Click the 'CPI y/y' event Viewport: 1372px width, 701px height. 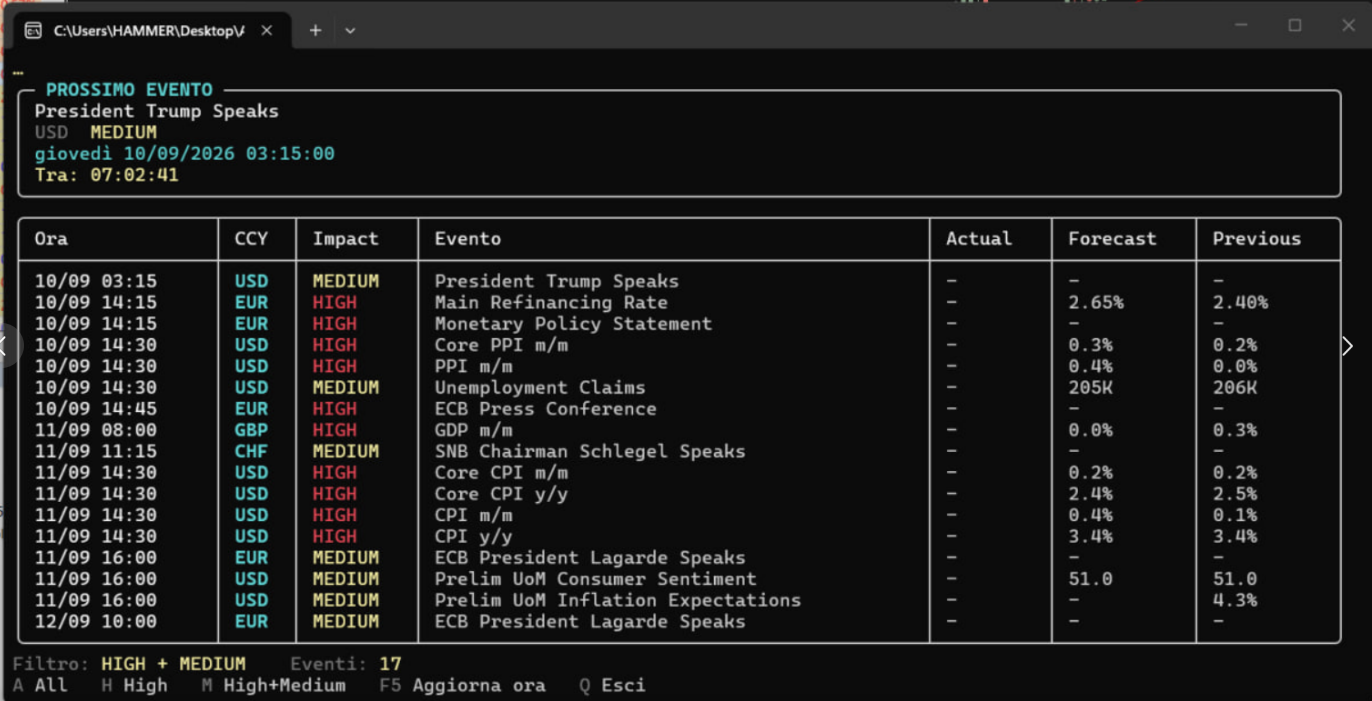pos(473,537)
